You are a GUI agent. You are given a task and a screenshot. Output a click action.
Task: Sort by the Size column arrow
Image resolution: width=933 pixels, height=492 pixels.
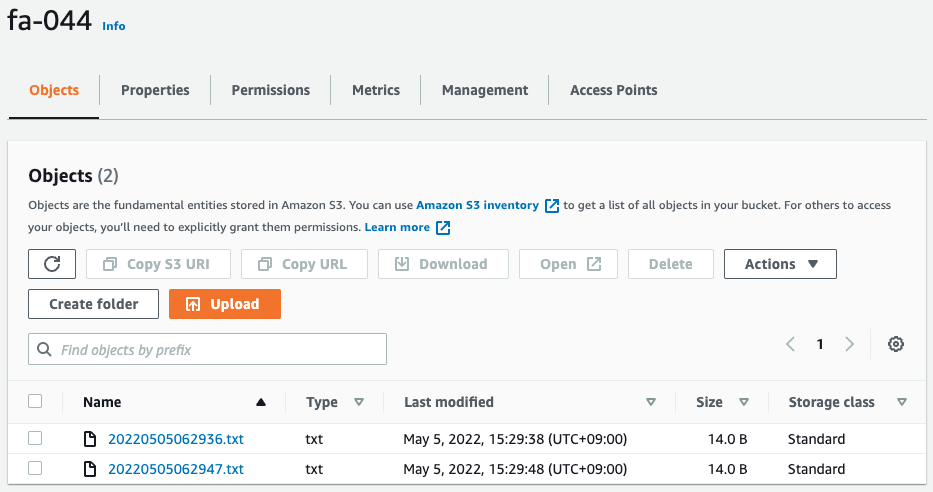(x=744, y=402)
